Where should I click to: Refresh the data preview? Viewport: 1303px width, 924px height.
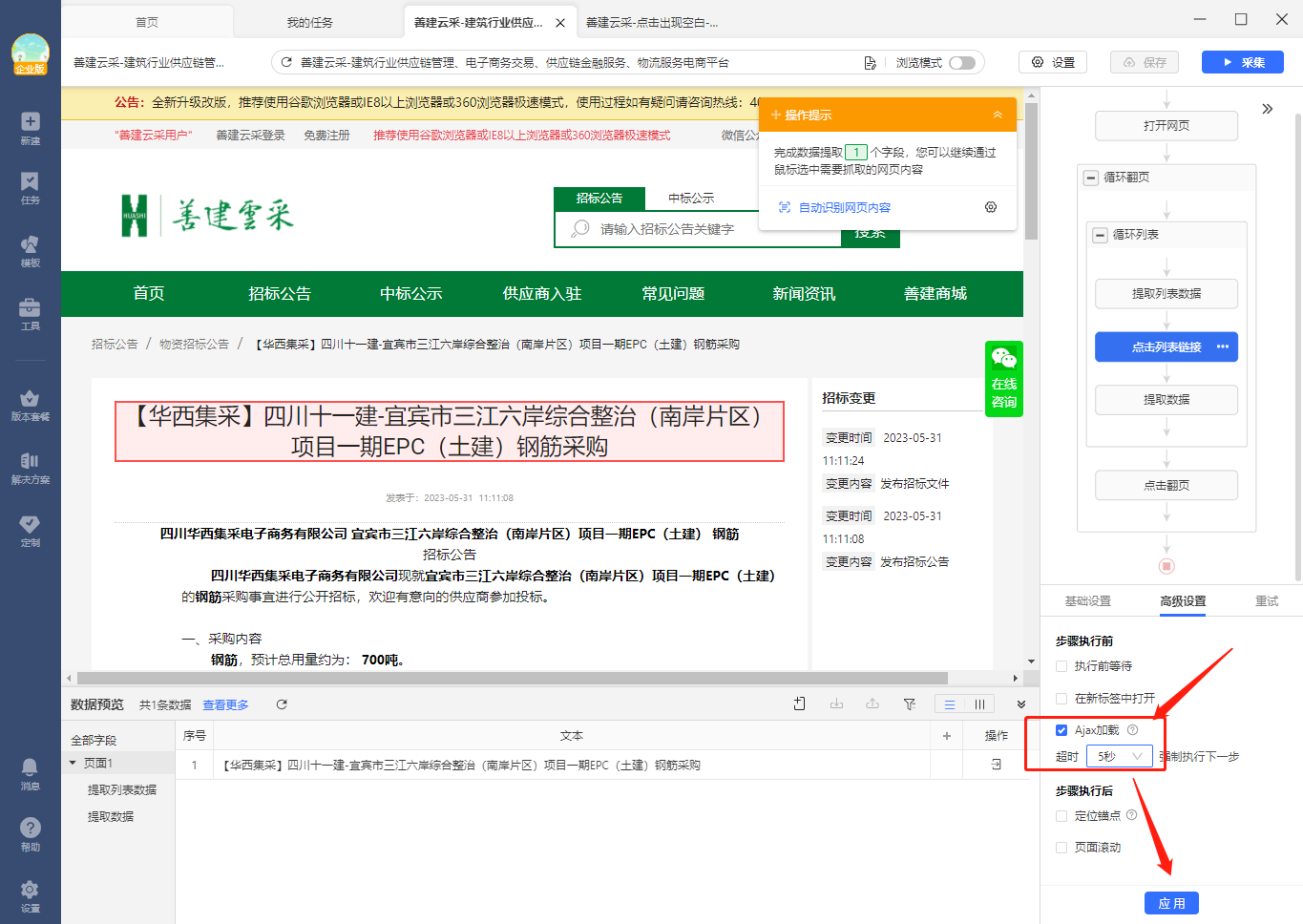(x=282, y=704)
